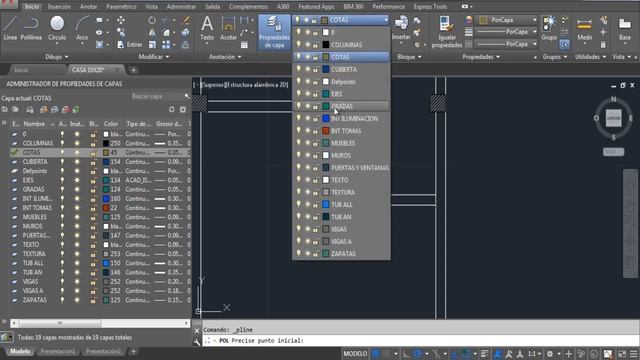640x360 pixels.
Task: Open the Paramétrico ribbon tab
Action: click(x=121, y=7)
